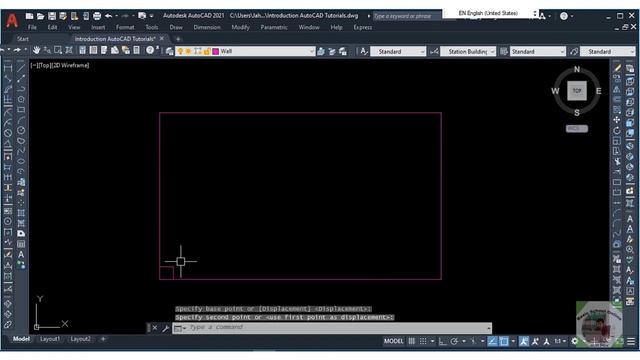640x360 pixels.
Task: Toggle MODEL space button in status bar
Action: pos(393,341)
